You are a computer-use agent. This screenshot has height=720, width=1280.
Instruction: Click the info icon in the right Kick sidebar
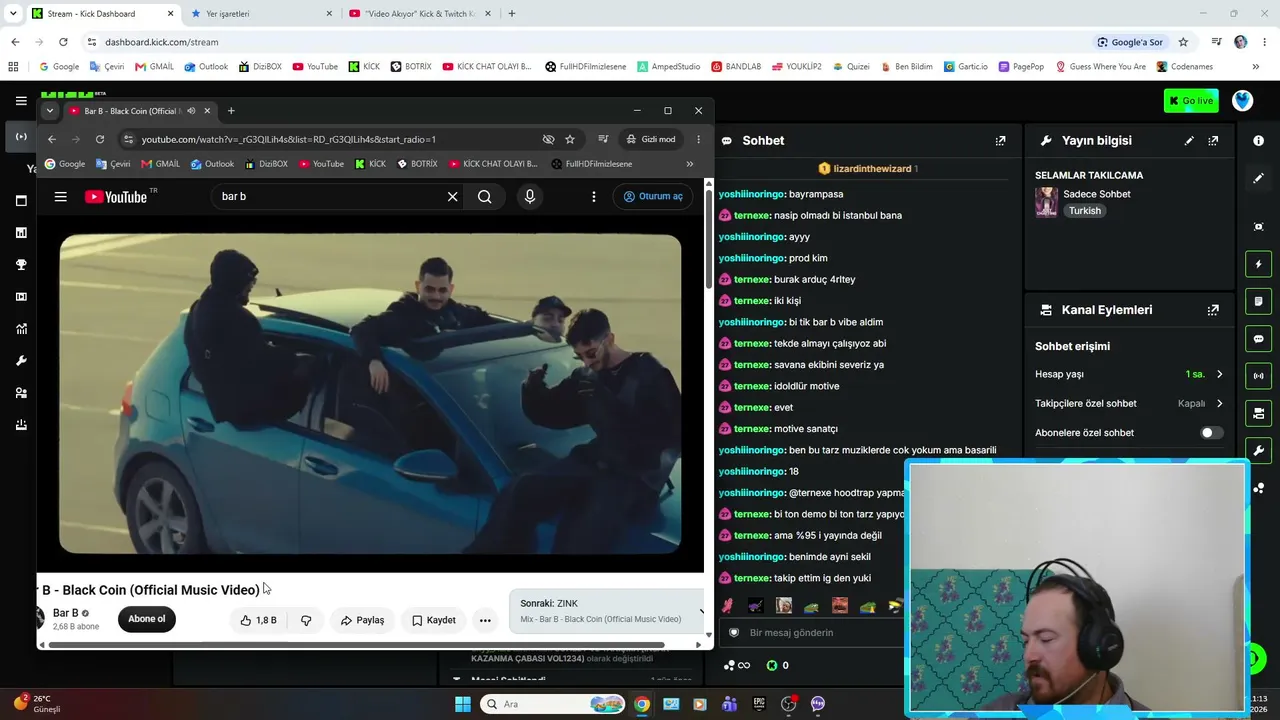(x=1259, y=141)
